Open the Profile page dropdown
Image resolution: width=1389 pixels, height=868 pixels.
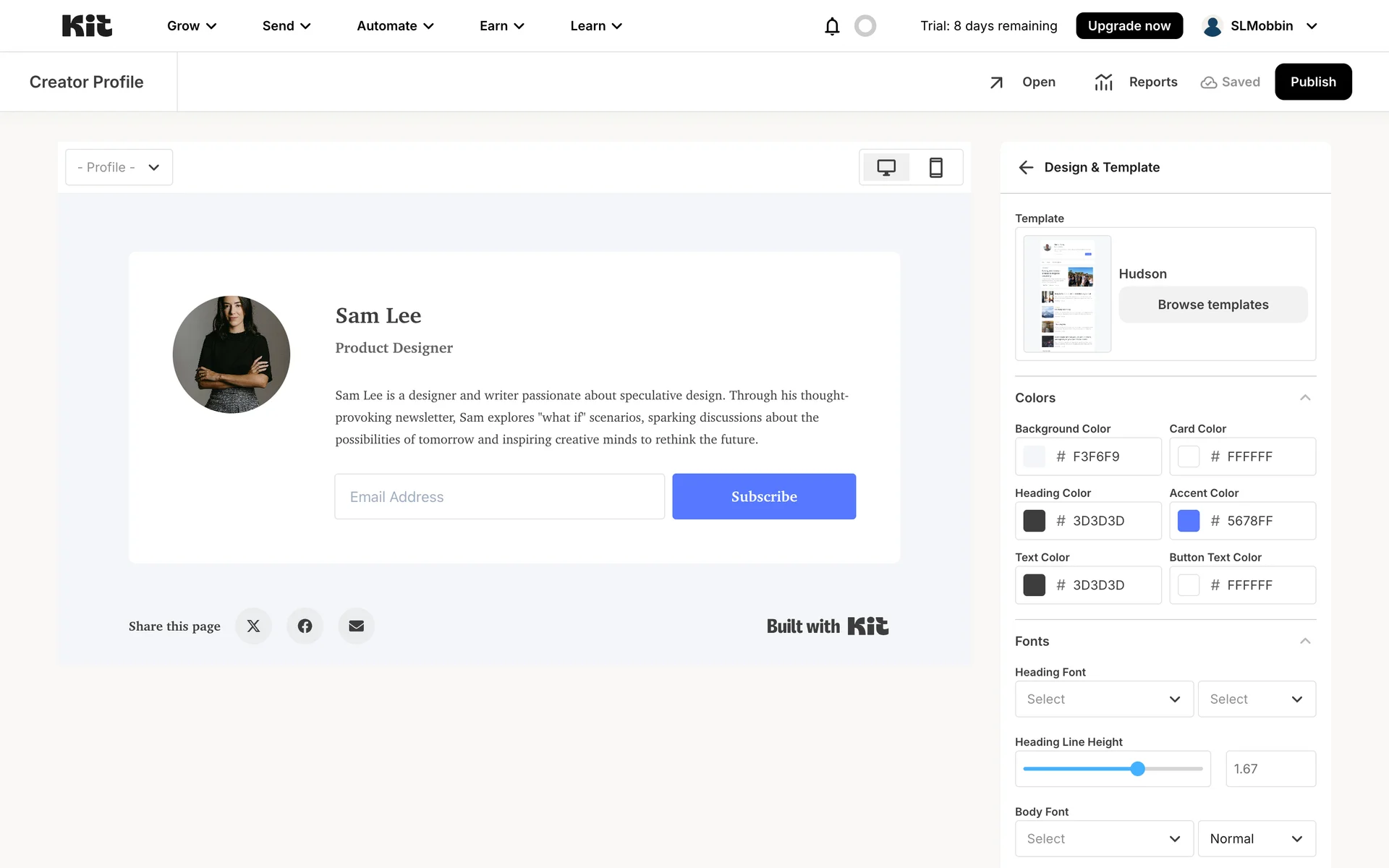(119, 167)
